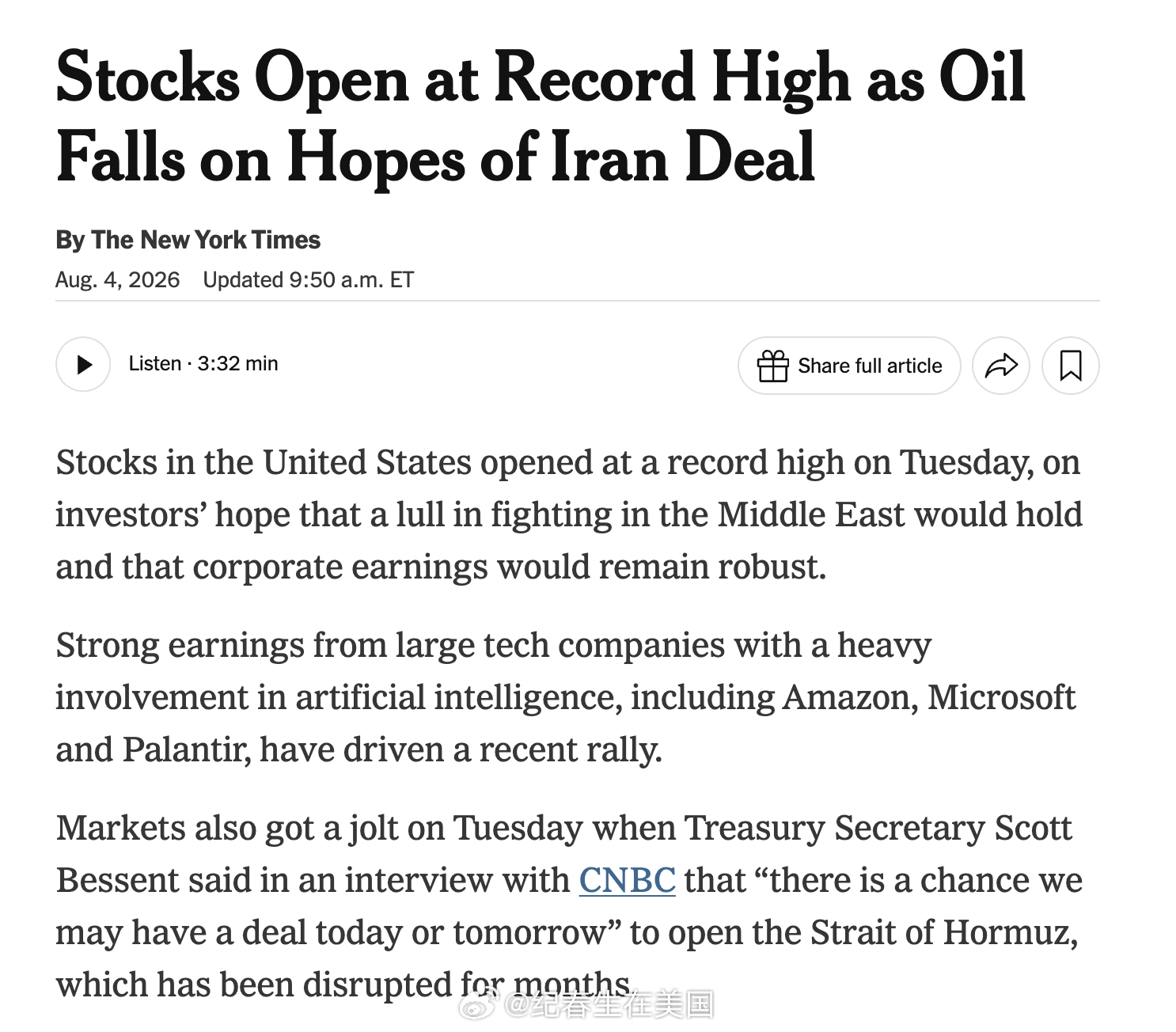The height and width of the screenshot is (1032, 1176).
Task: Click "By The New York Times" byline
Action: pyautogui.click(x=188, y=240)
